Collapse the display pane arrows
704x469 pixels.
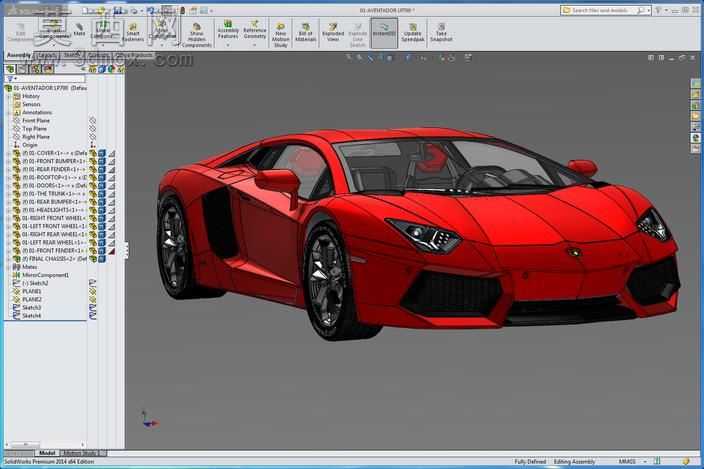84,69
